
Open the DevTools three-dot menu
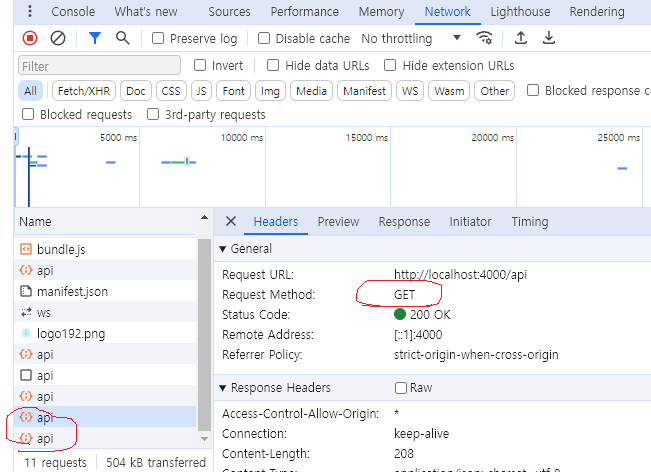(29, 11)
